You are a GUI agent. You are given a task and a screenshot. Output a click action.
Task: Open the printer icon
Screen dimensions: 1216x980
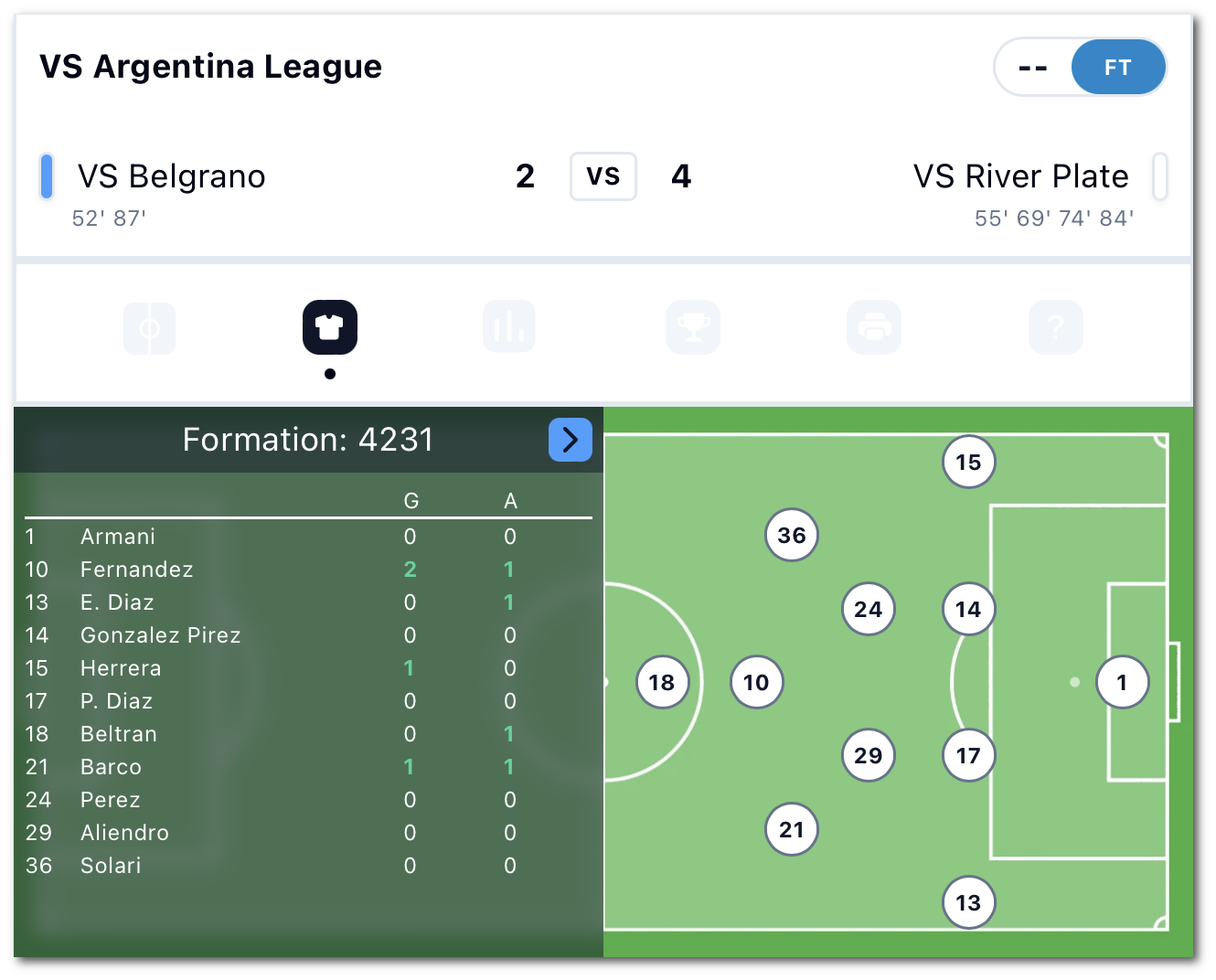point(874,326)
